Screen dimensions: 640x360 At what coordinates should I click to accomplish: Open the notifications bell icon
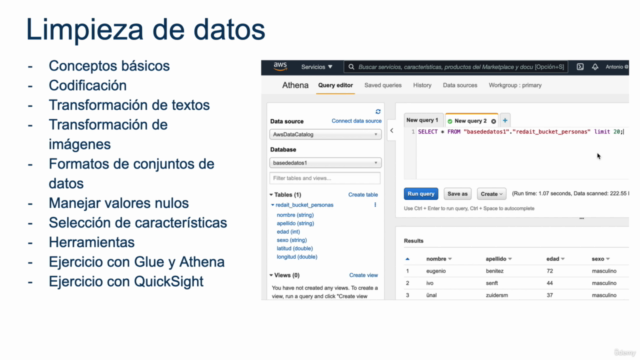tap(595, 67)
